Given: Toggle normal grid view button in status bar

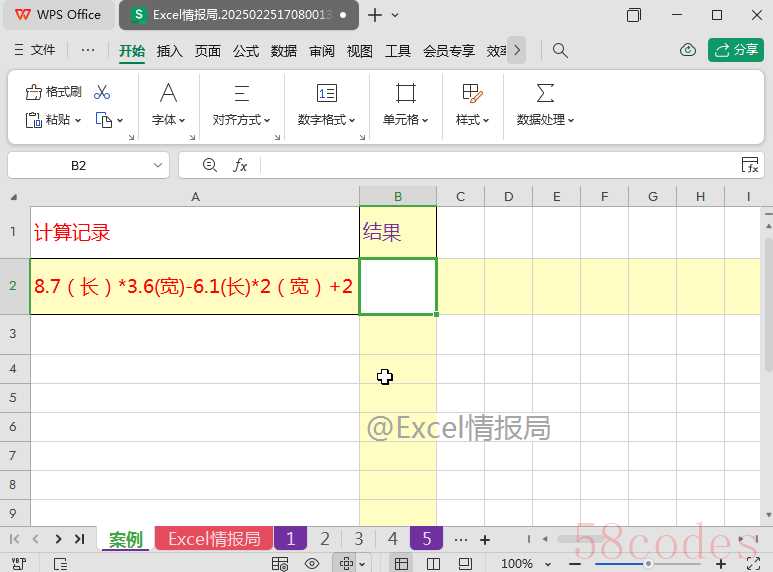Looking at the screenshot, I should [401, 563].
